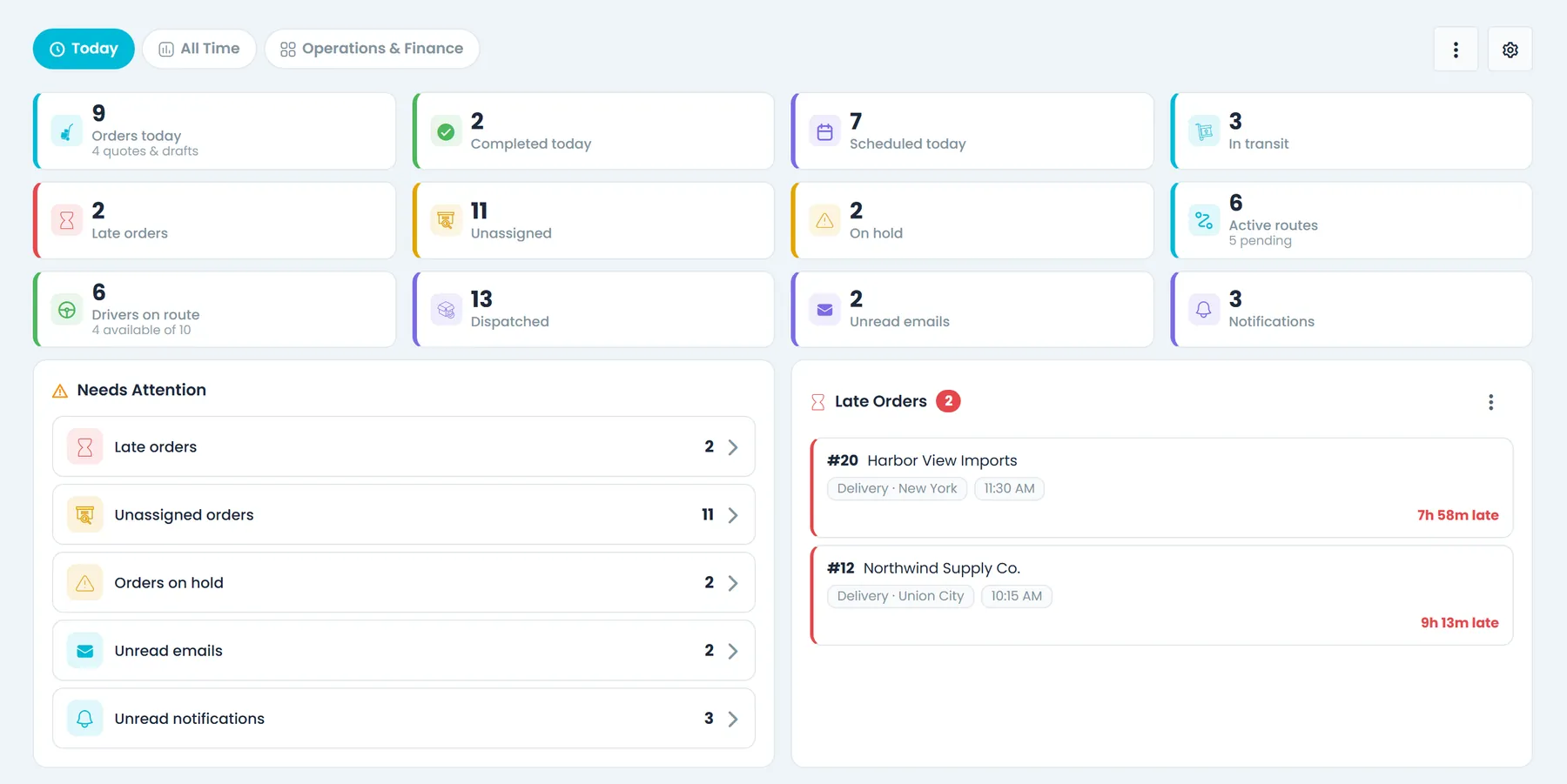
Task: Click the Unassigned card icon
Action: 446,221
